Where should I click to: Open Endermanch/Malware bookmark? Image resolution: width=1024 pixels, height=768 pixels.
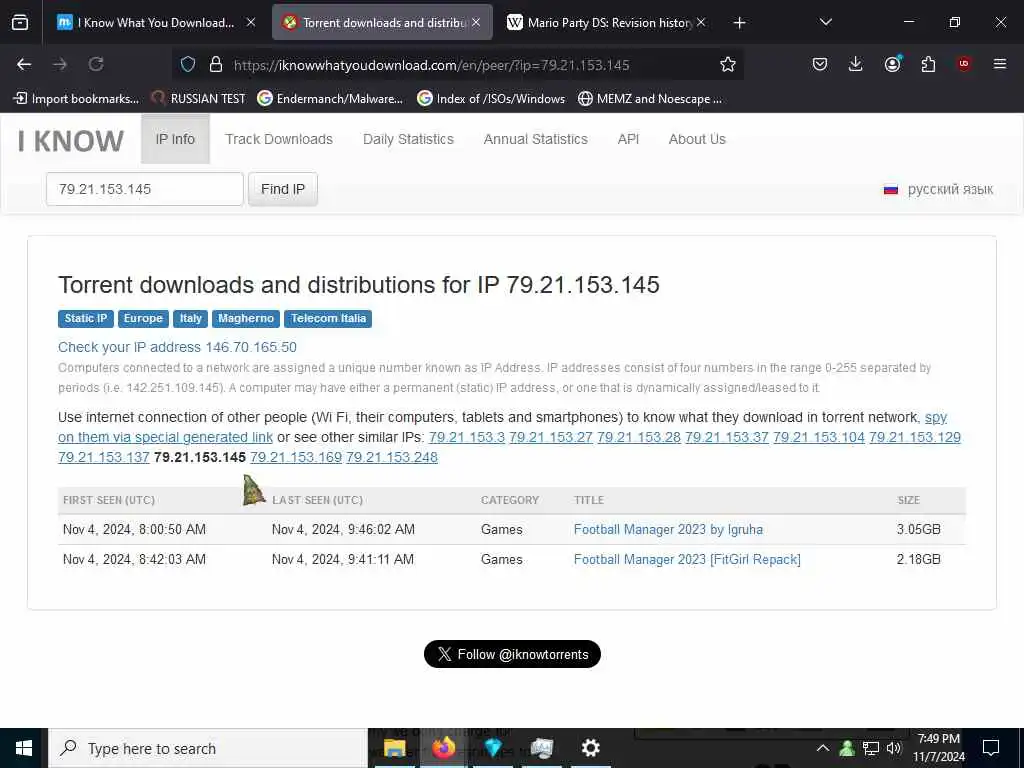pos(330,99)
